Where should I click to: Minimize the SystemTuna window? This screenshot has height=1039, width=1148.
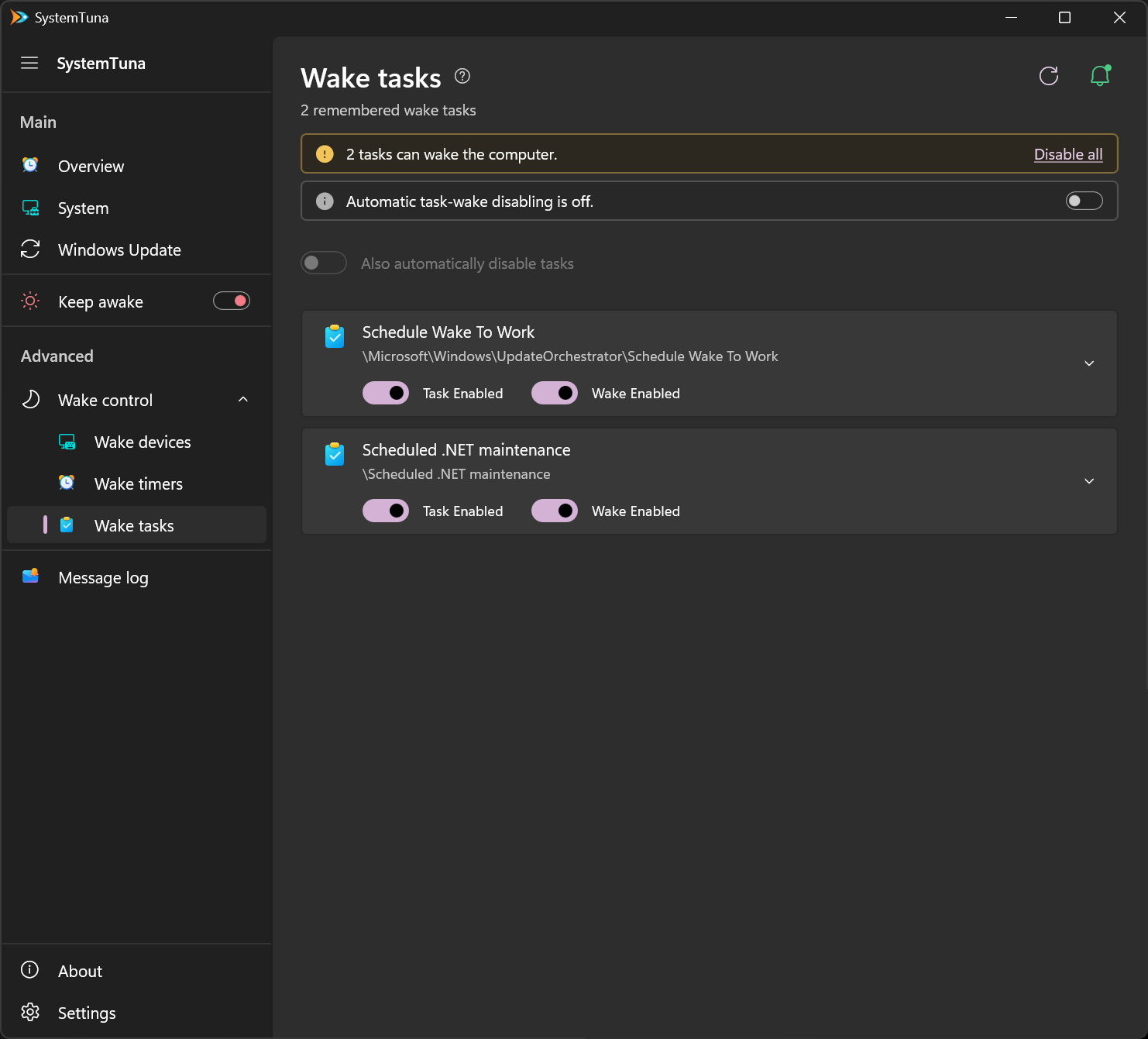tap(1011, 17)
